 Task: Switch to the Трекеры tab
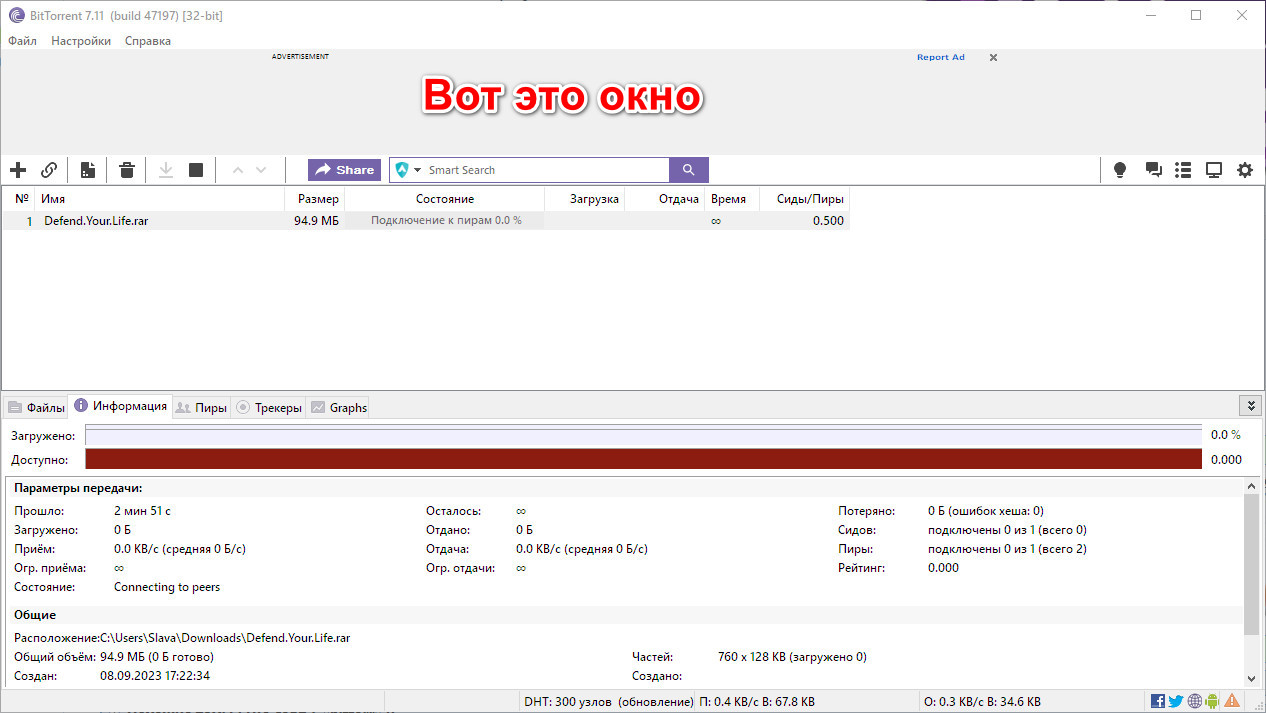click(x=268, y=407)
